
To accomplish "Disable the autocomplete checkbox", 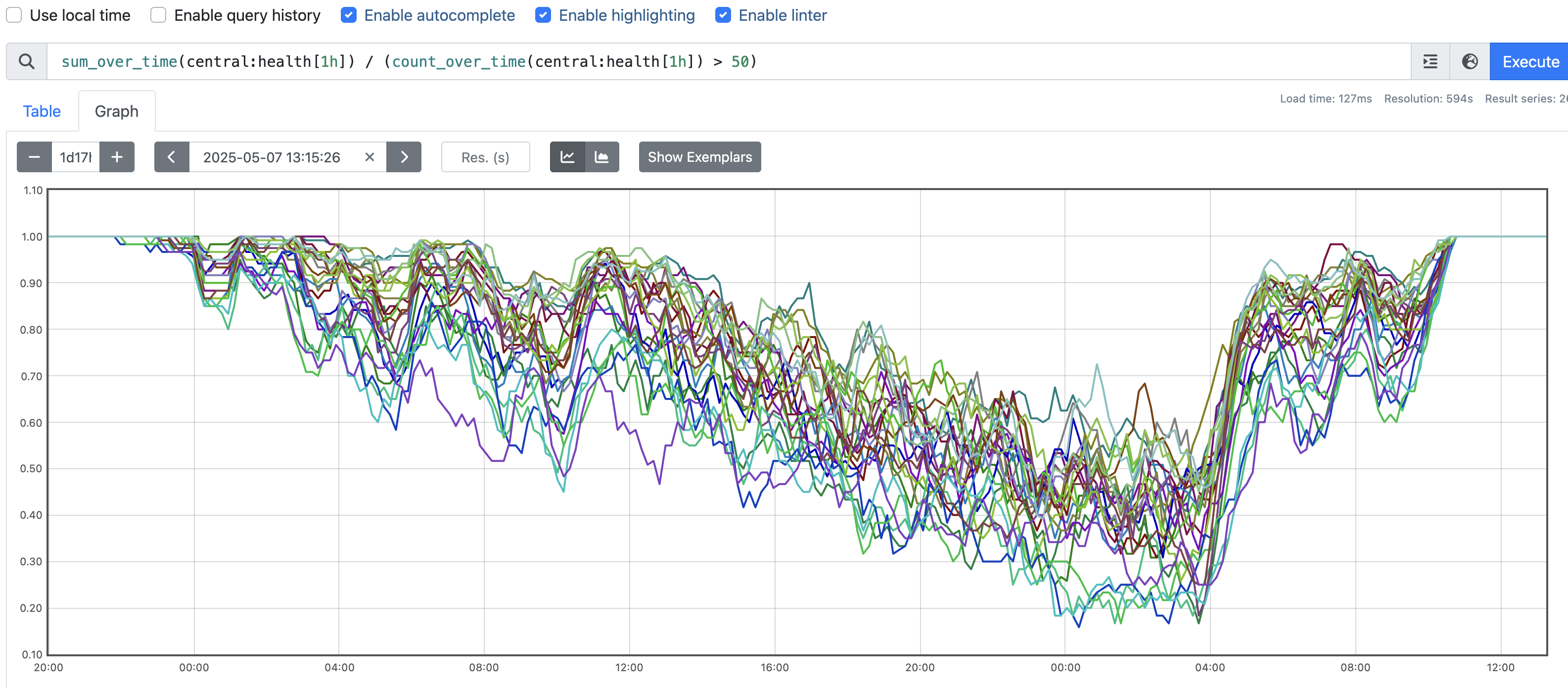I will tap(349, 15).
